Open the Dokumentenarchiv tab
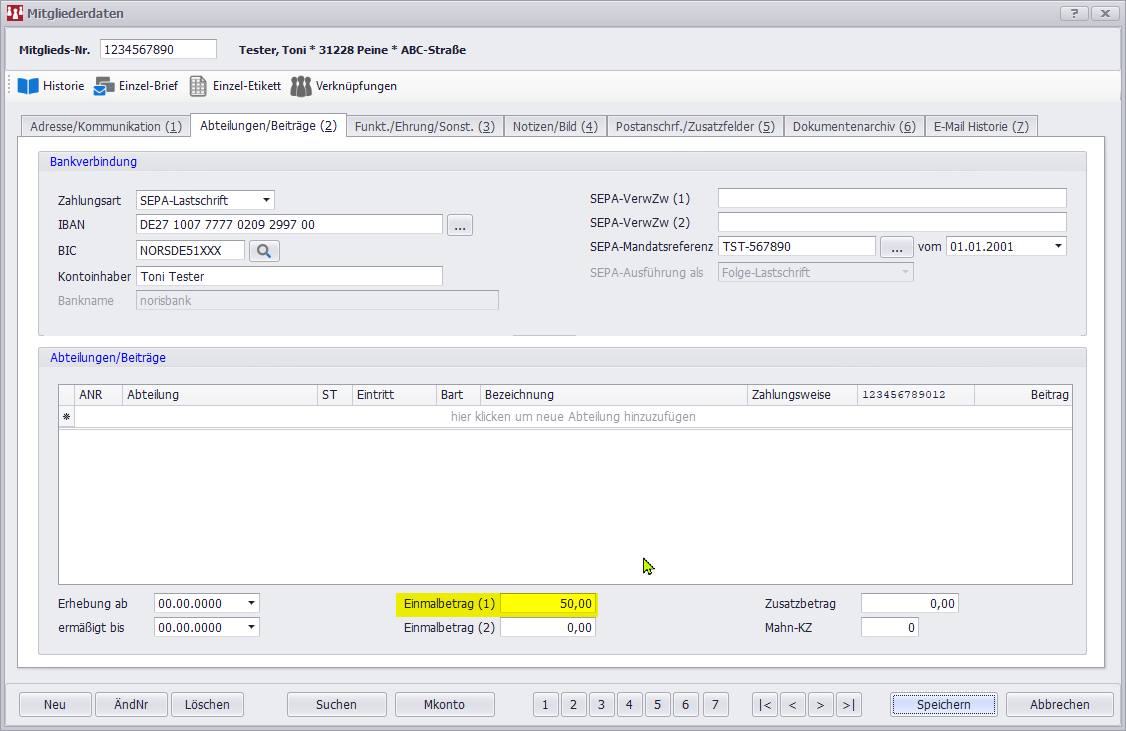This screenshot has width=1126, height=731. tap(853, 126)
